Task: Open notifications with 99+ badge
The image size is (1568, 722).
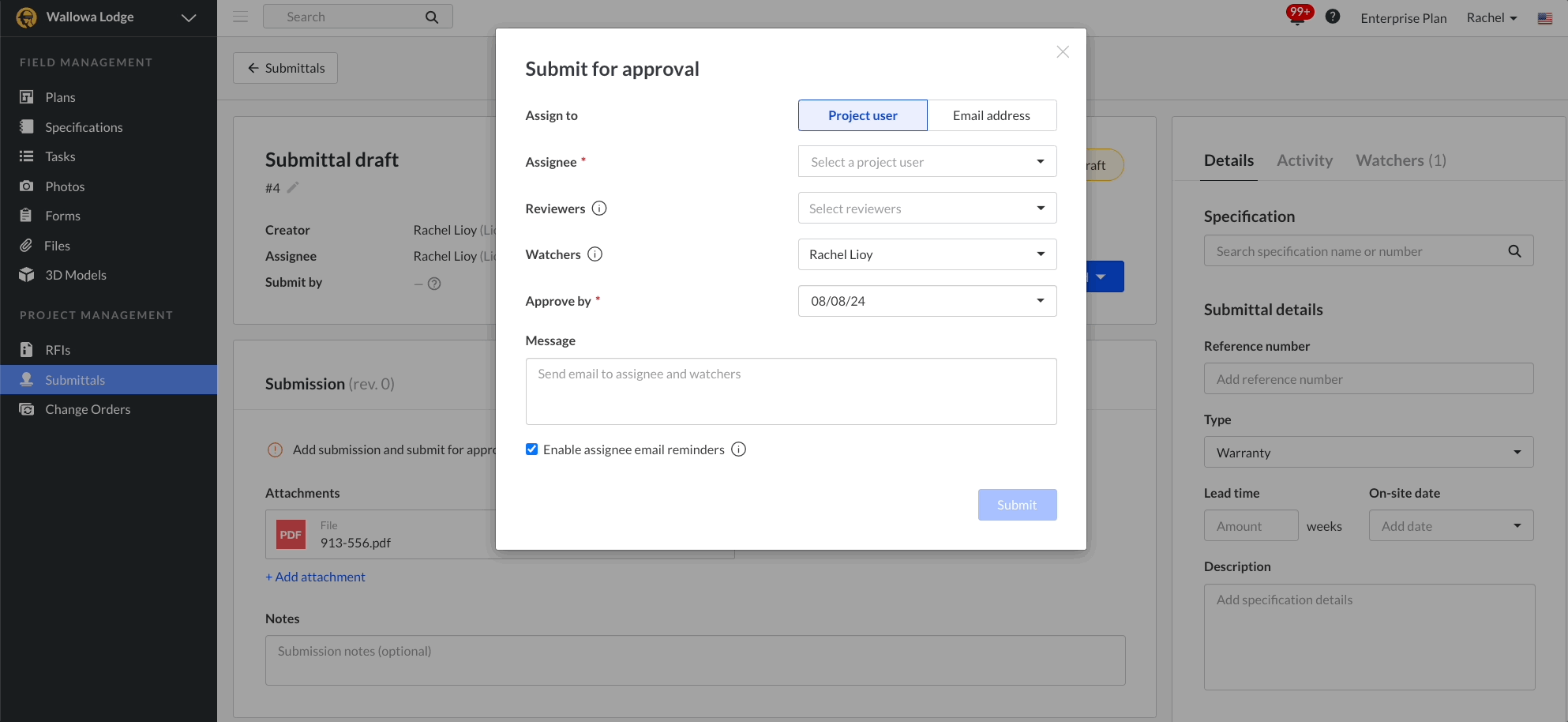Action: pos(1297,17)
